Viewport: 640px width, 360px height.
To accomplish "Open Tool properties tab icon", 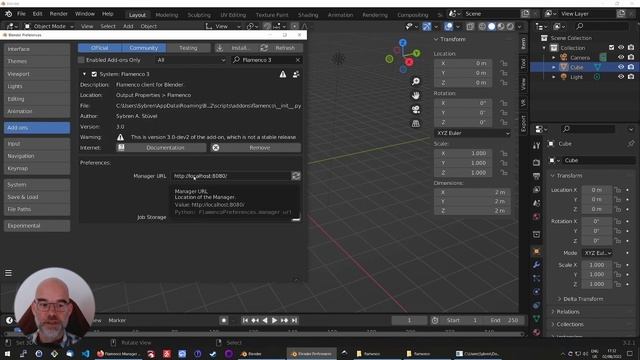I will (536, 146).
